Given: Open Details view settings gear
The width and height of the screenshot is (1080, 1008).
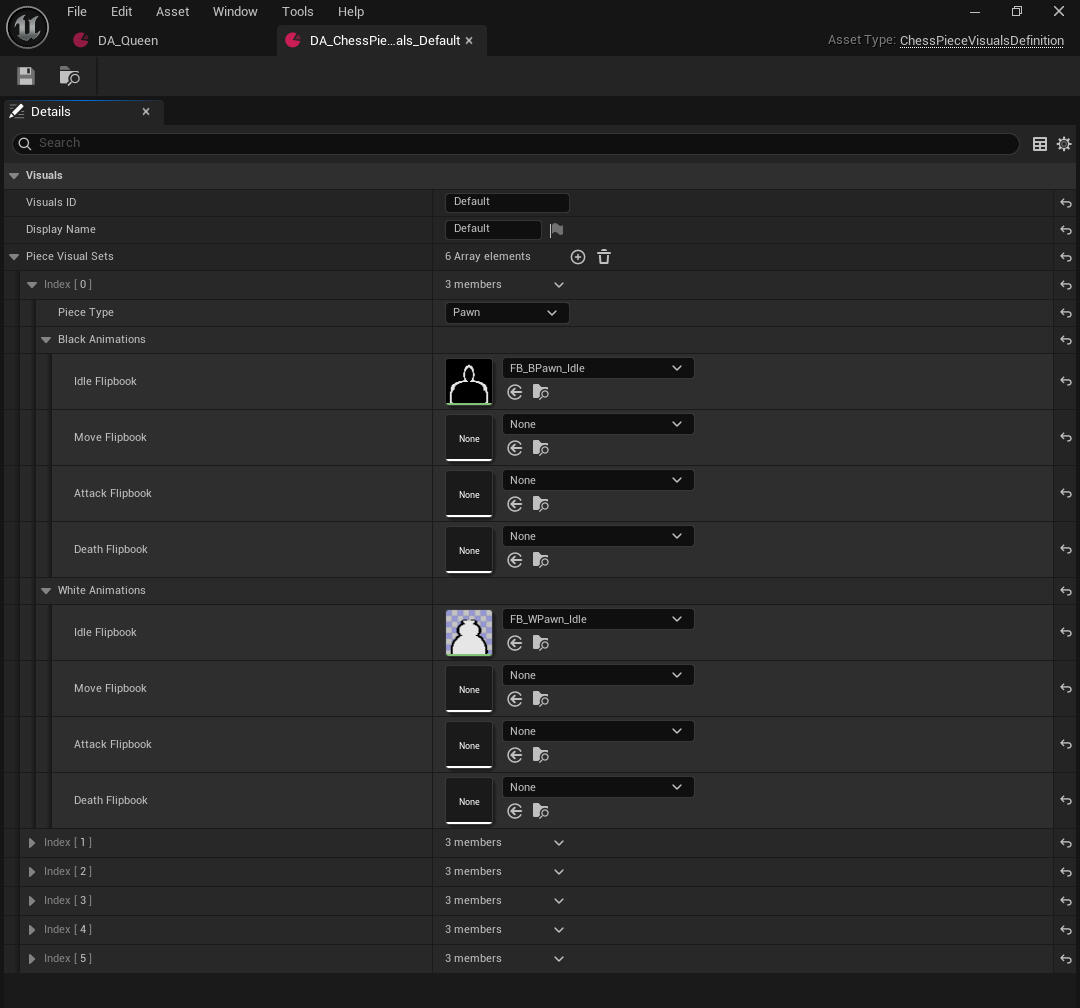Looking at the screenshot, I should (x=1063, y=143).
